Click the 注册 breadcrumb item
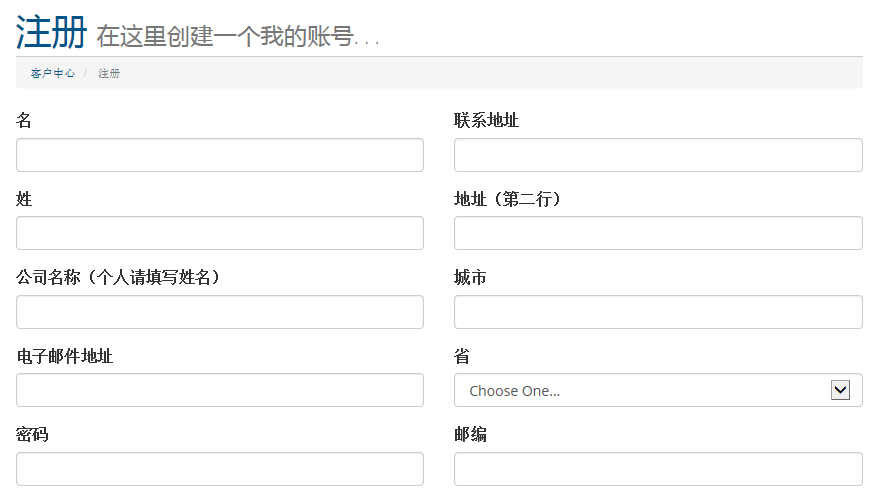 (109, 73)
